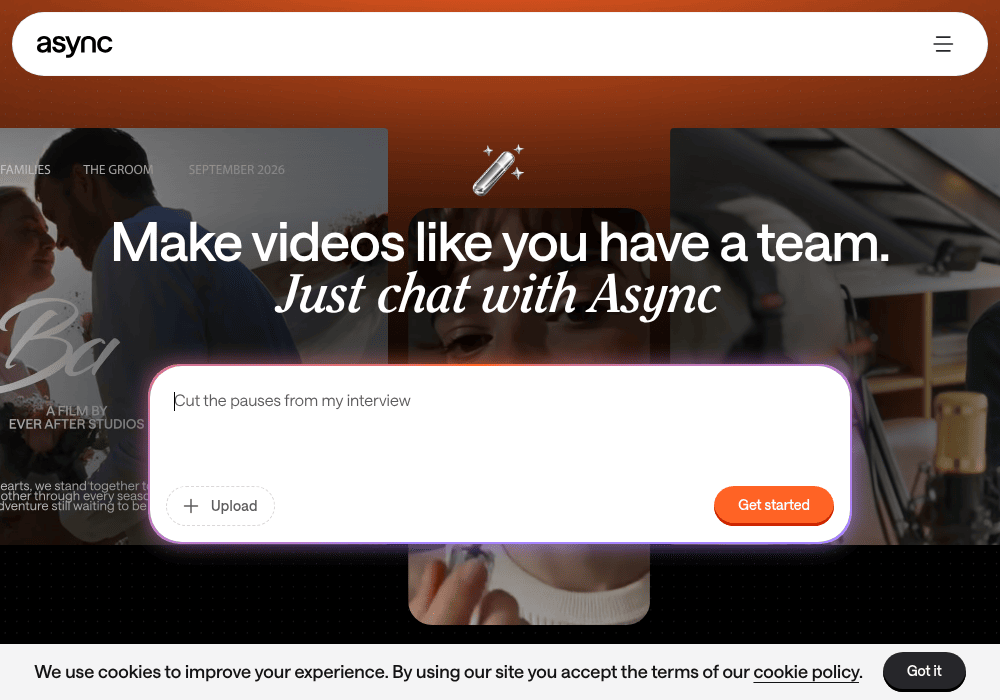Click the Upload label text
Image resolution: width=1000 pixels, height=700 pixels.
234,506
